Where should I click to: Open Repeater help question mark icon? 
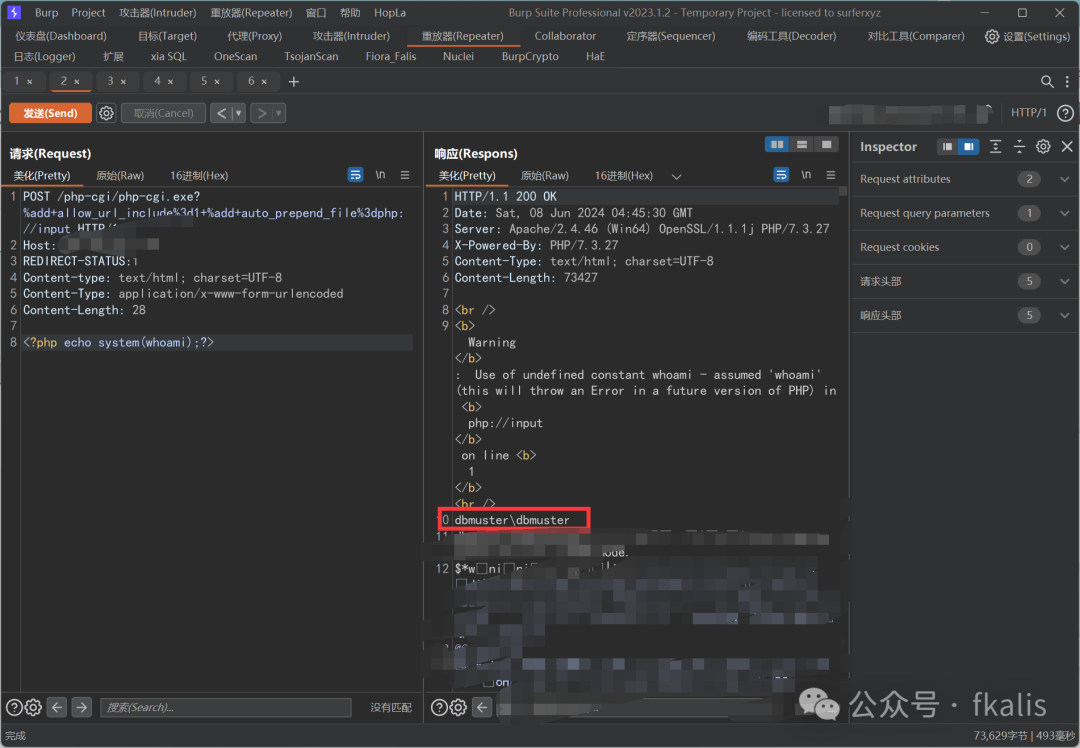pyautogui.click(x=1065, y=113)
